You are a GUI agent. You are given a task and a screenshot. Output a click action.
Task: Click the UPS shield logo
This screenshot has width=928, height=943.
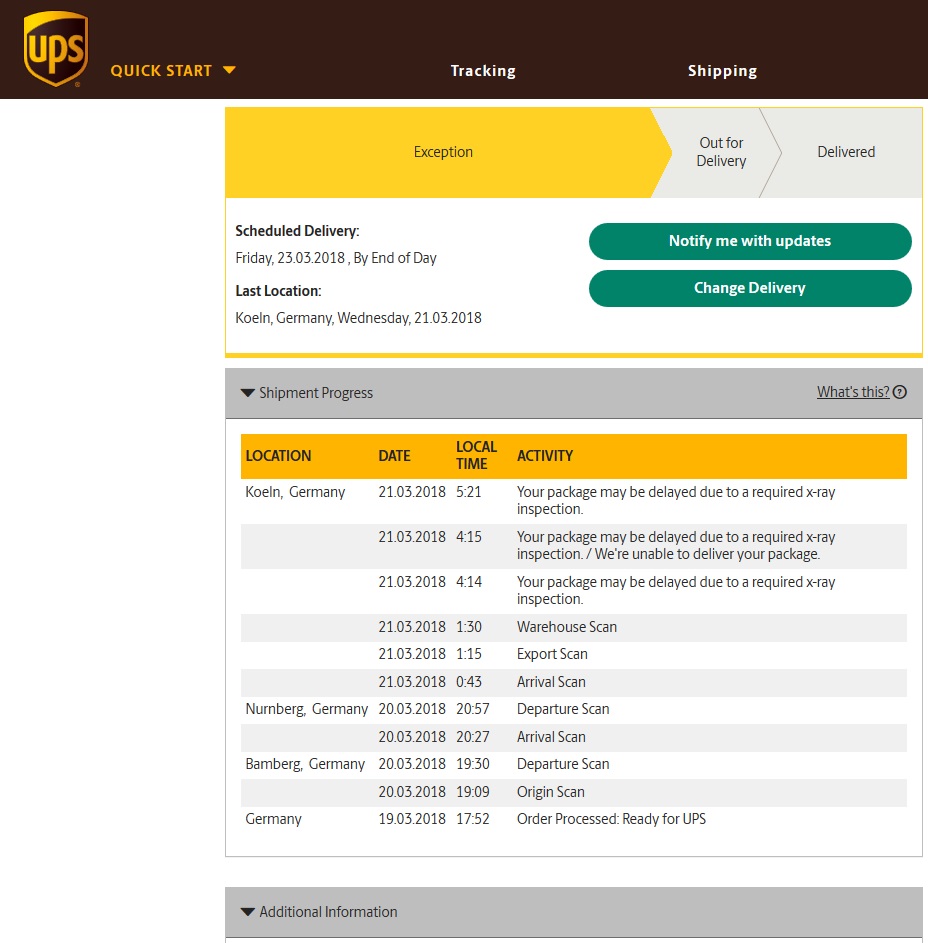(55, 49)
